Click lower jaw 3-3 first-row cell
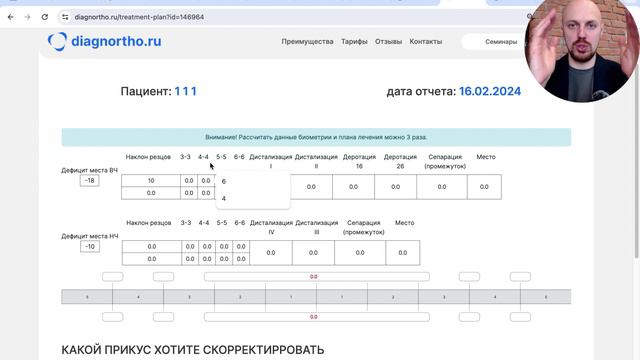The width and height of the screenshot is (640, 360). 190,247
